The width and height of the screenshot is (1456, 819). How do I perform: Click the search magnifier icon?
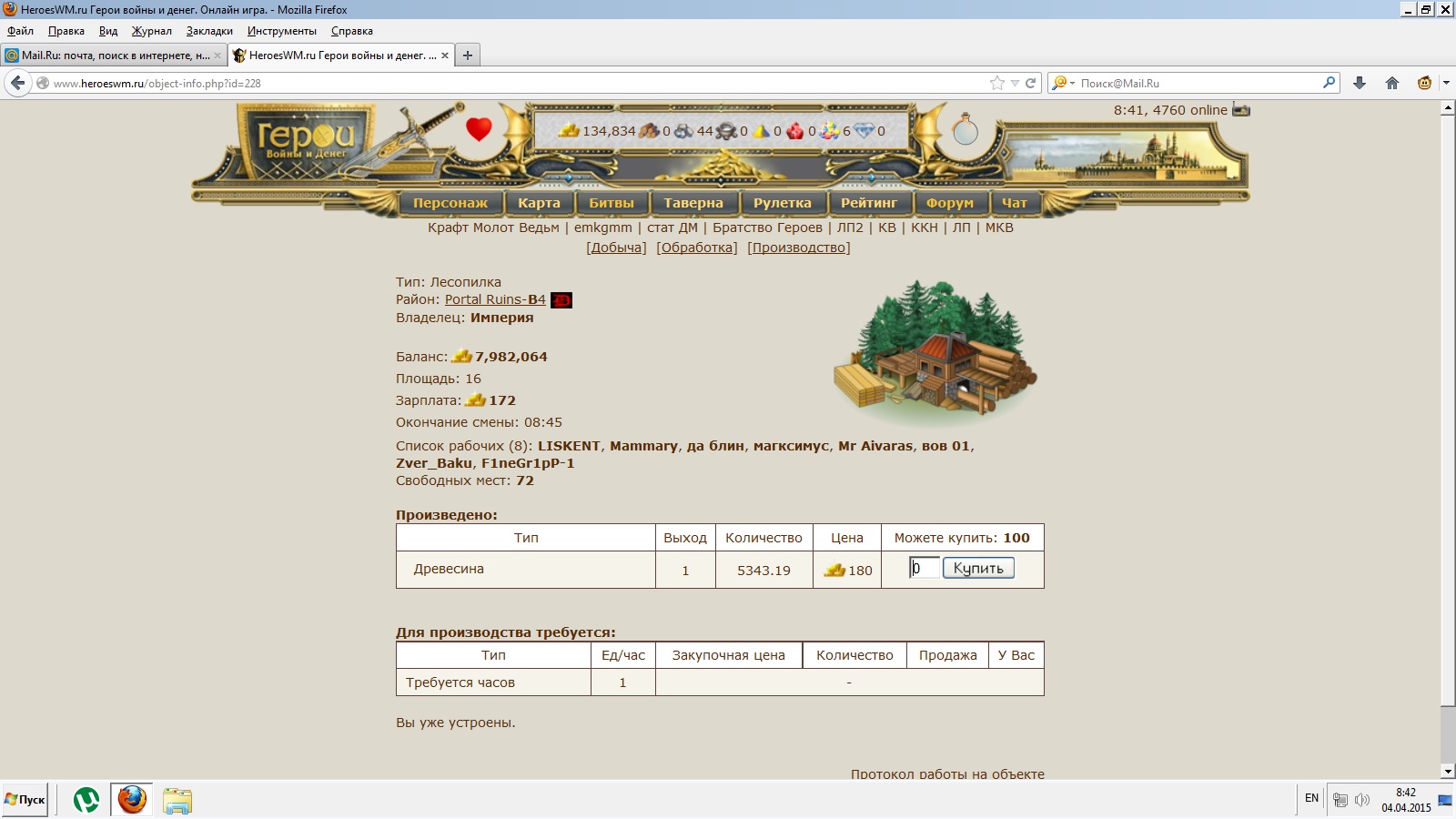pyautogui.click(x=1330, y=83)
